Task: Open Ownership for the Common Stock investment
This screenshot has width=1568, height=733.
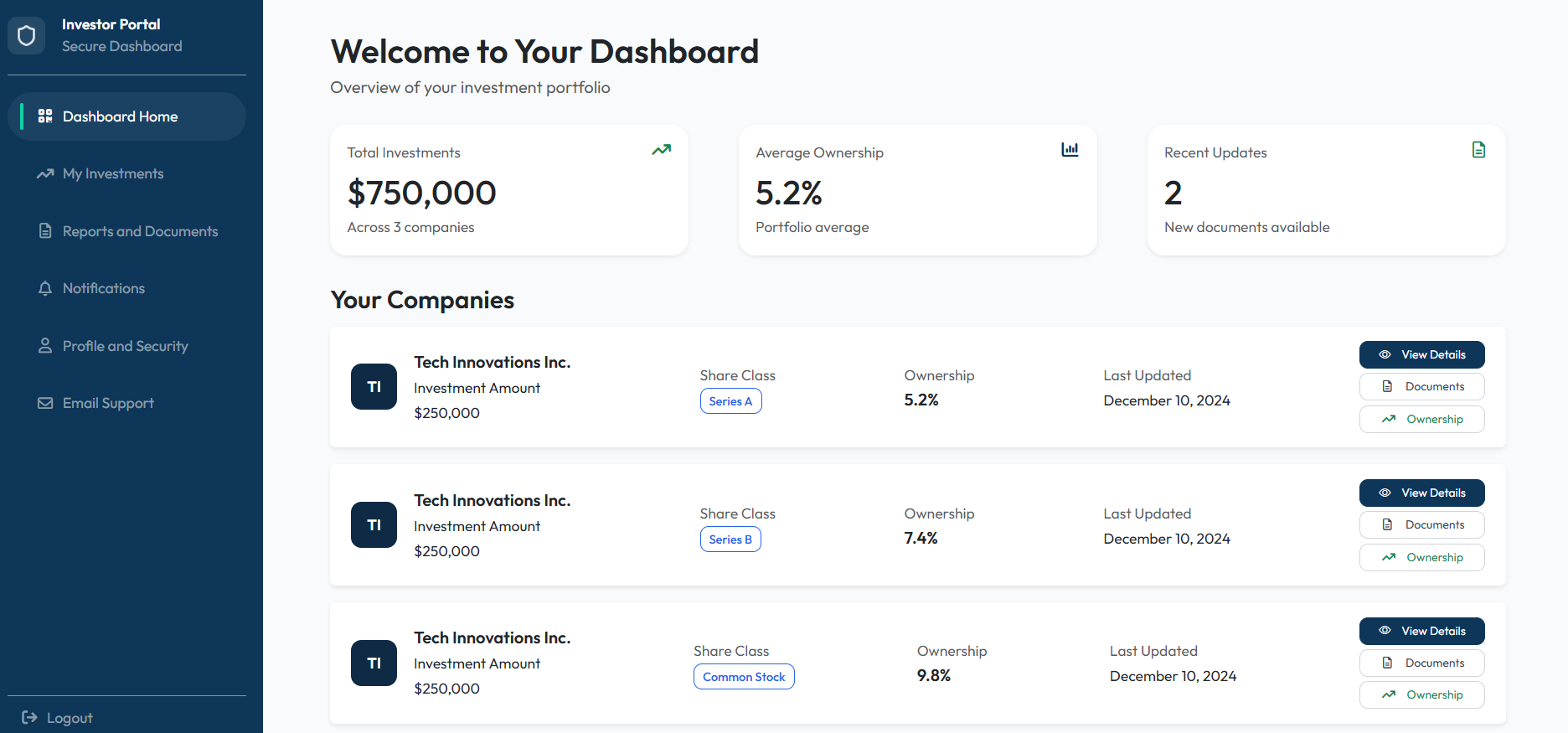Action: [1421, 695]
